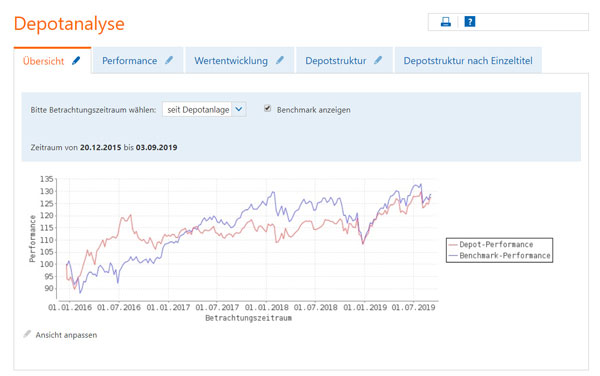
Task: Click the Benchmark anzeigen label
Action: (x=313, y=110)
